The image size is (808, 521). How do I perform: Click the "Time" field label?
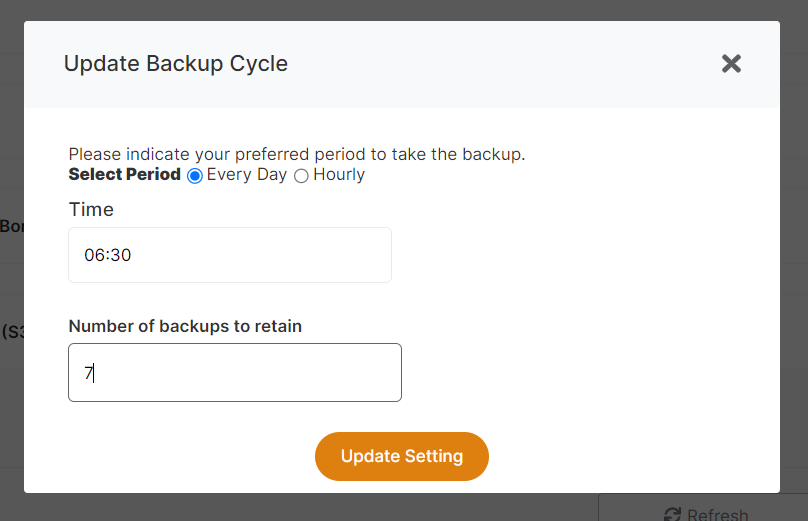pos(91,210)
